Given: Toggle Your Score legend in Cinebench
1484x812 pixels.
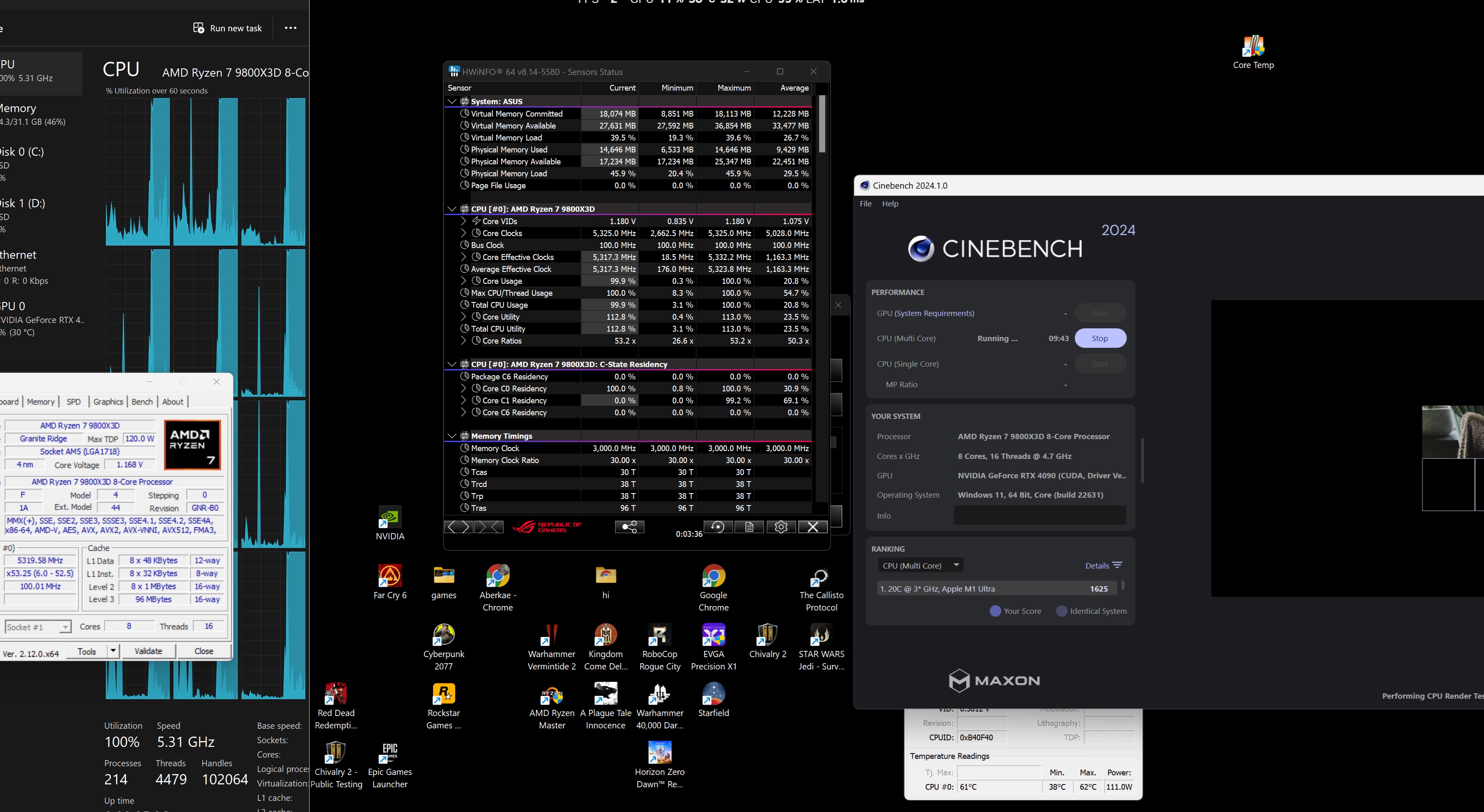Looking at the screenshot, I should [1015, 611].
